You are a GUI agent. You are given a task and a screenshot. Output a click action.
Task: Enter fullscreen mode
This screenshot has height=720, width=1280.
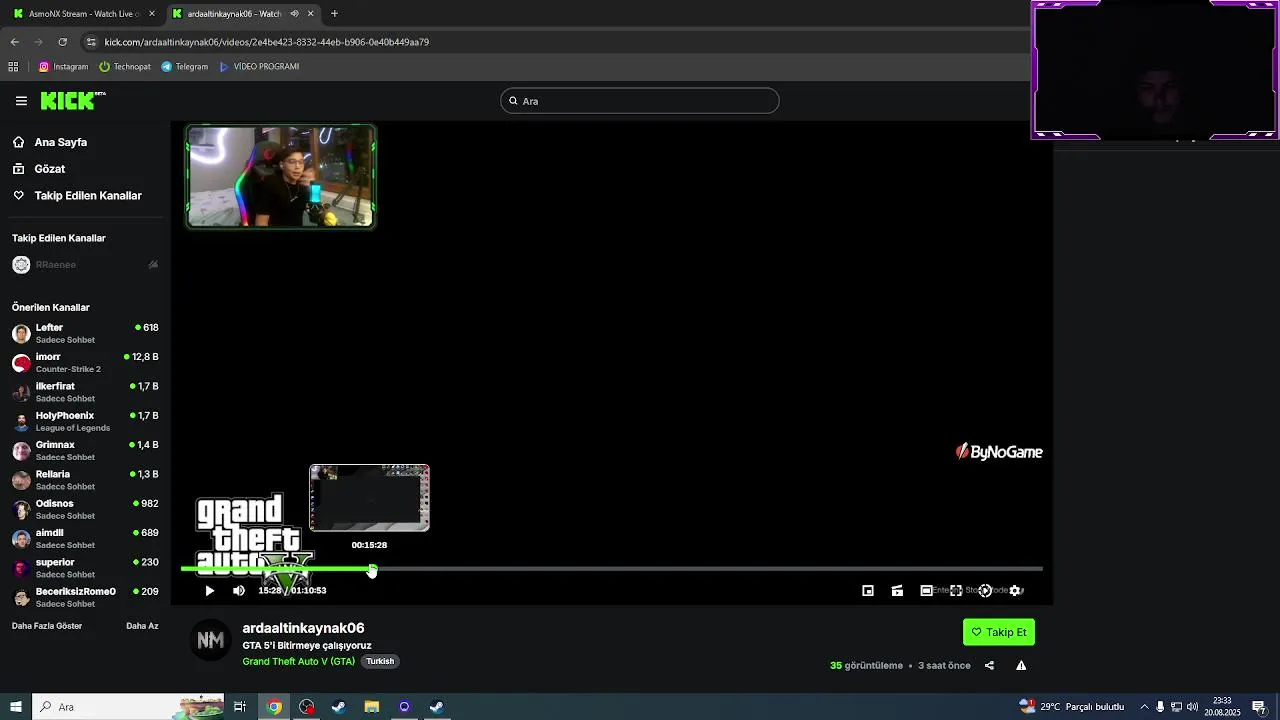tap(956, 591)
